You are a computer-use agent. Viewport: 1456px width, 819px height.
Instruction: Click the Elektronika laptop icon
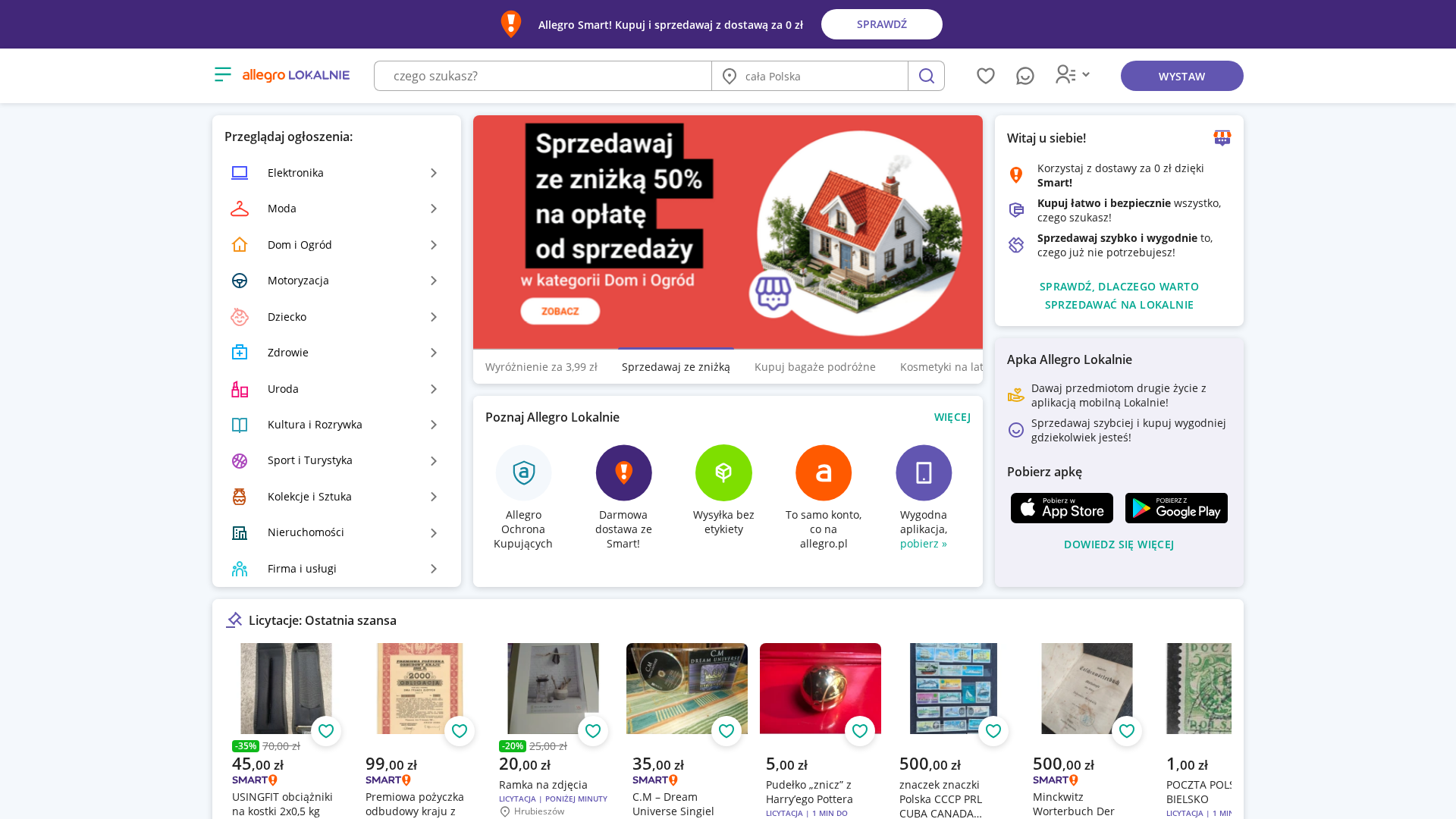240,173
